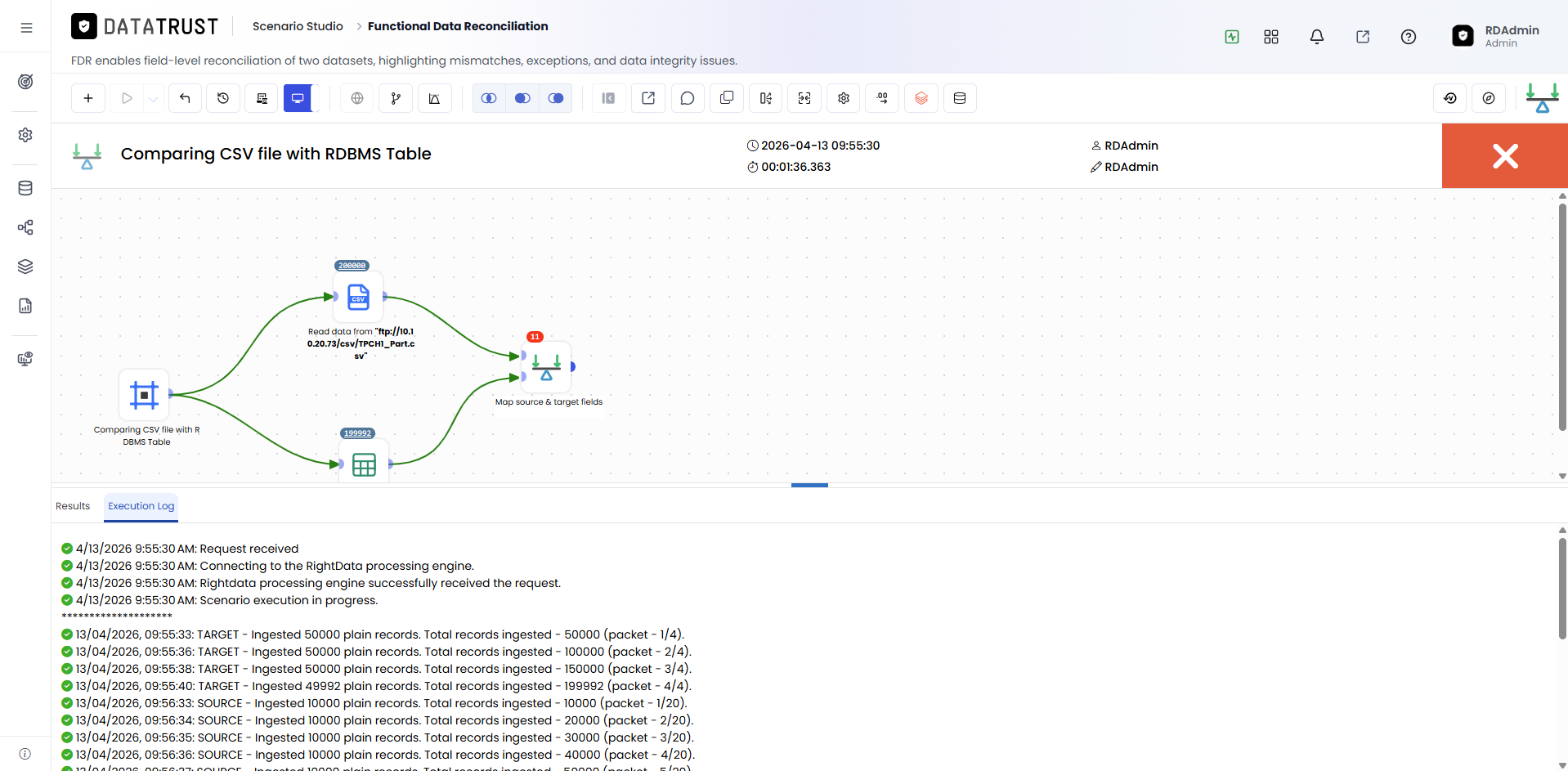
Task: Switch to the Execution Log tab
Action: point(141,506)
